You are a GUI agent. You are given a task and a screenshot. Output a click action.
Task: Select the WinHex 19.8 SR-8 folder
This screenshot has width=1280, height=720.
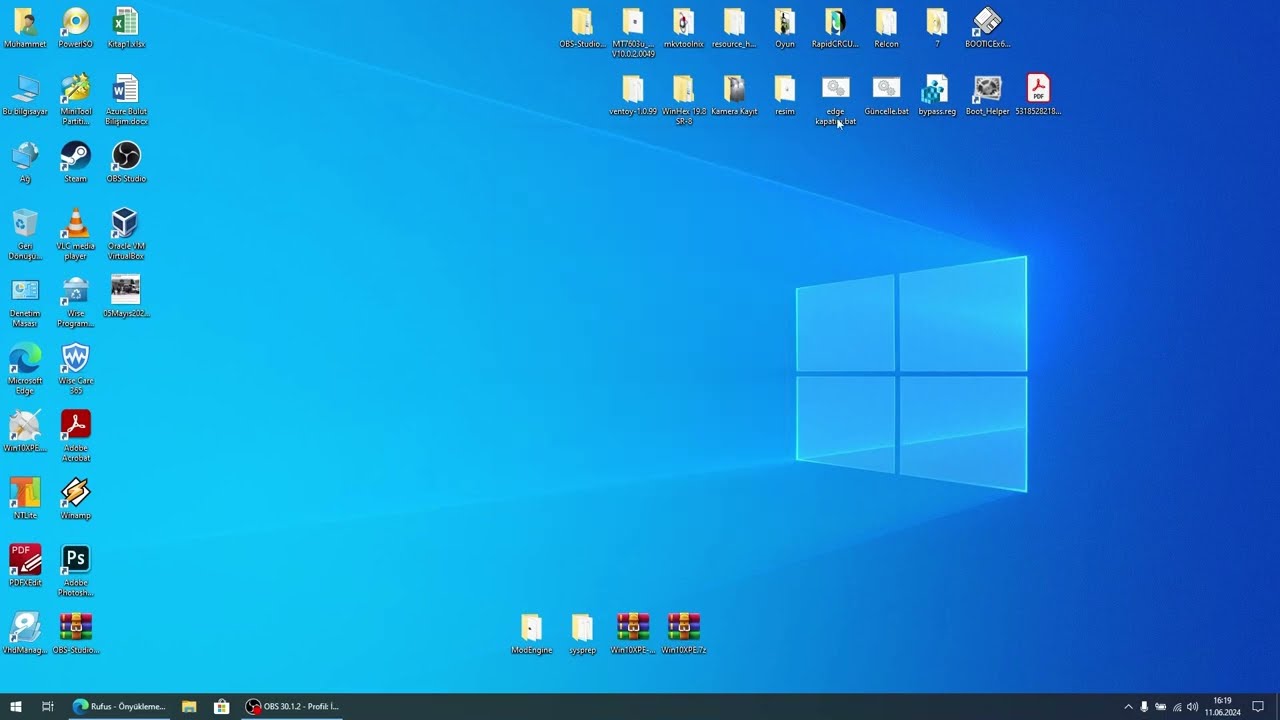[684, 100]
